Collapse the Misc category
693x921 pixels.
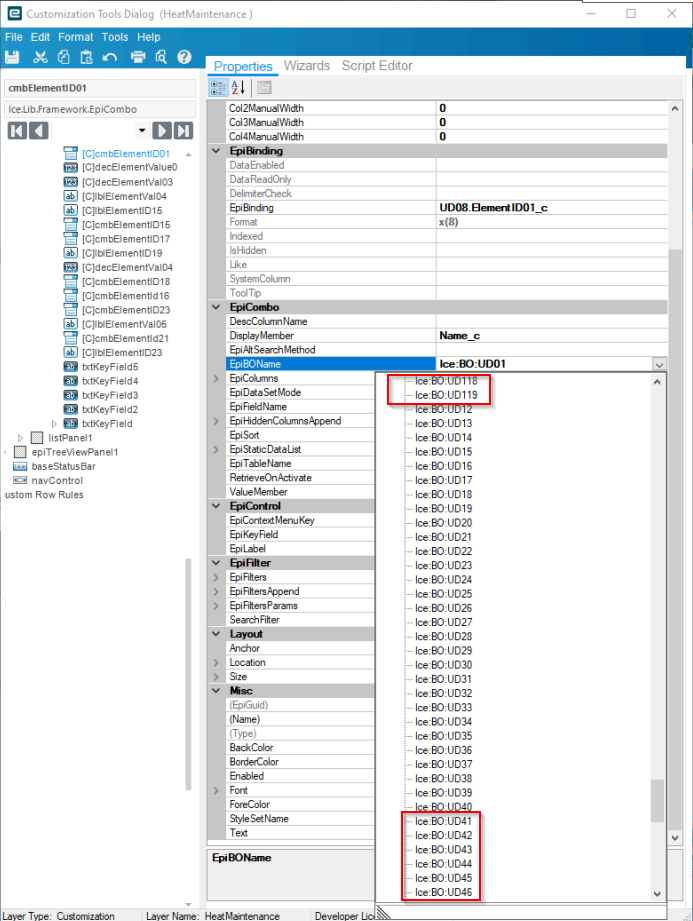coord(216,691)
